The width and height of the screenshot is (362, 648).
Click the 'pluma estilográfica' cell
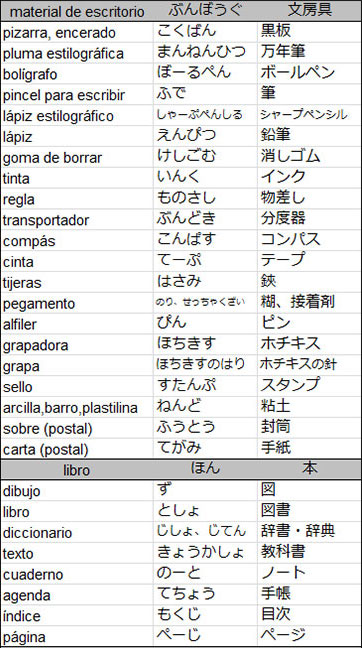(77, 53)
